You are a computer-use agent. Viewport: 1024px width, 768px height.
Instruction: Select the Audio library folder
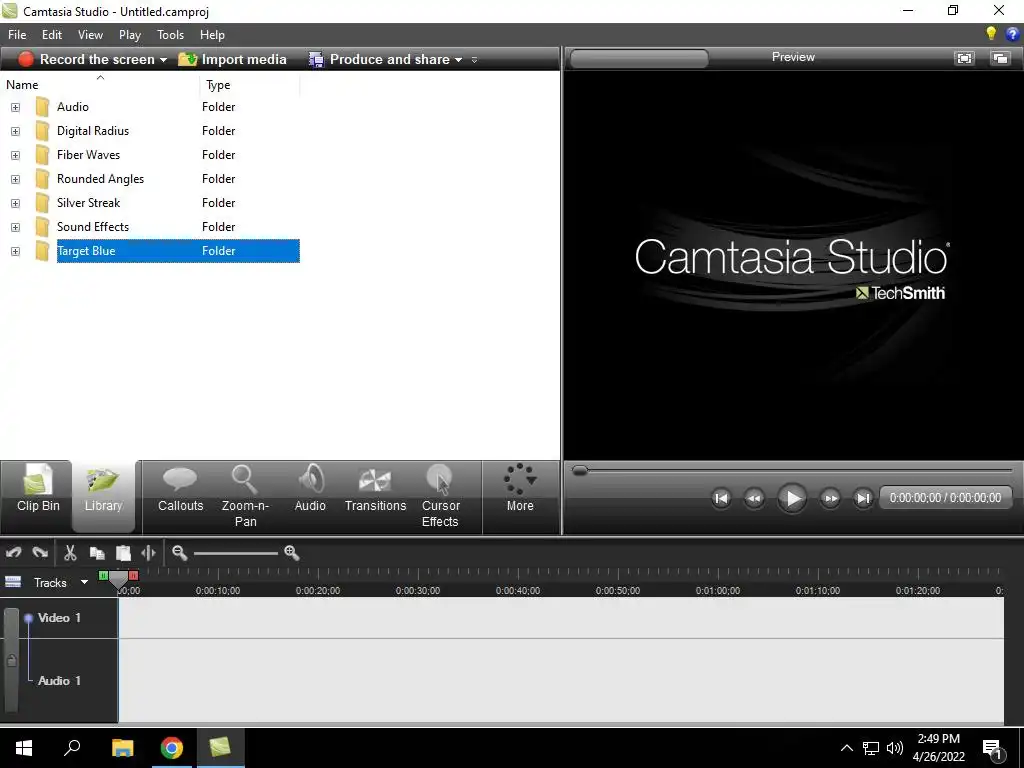(72, 106)
